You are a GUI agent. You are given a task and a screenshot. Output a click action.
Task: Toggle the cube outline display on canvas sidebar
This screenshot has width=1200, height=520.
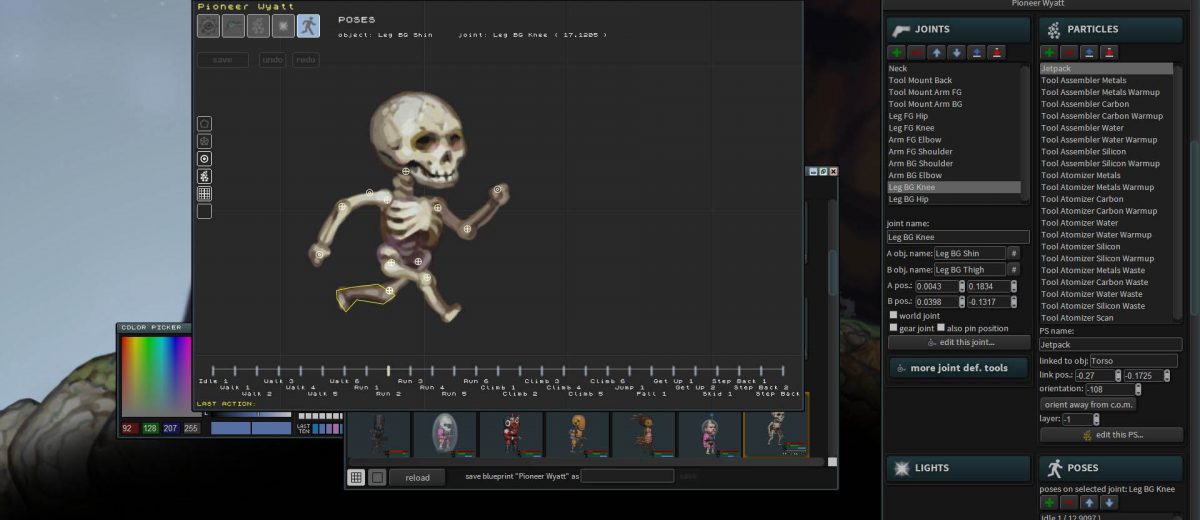(204, 141)
